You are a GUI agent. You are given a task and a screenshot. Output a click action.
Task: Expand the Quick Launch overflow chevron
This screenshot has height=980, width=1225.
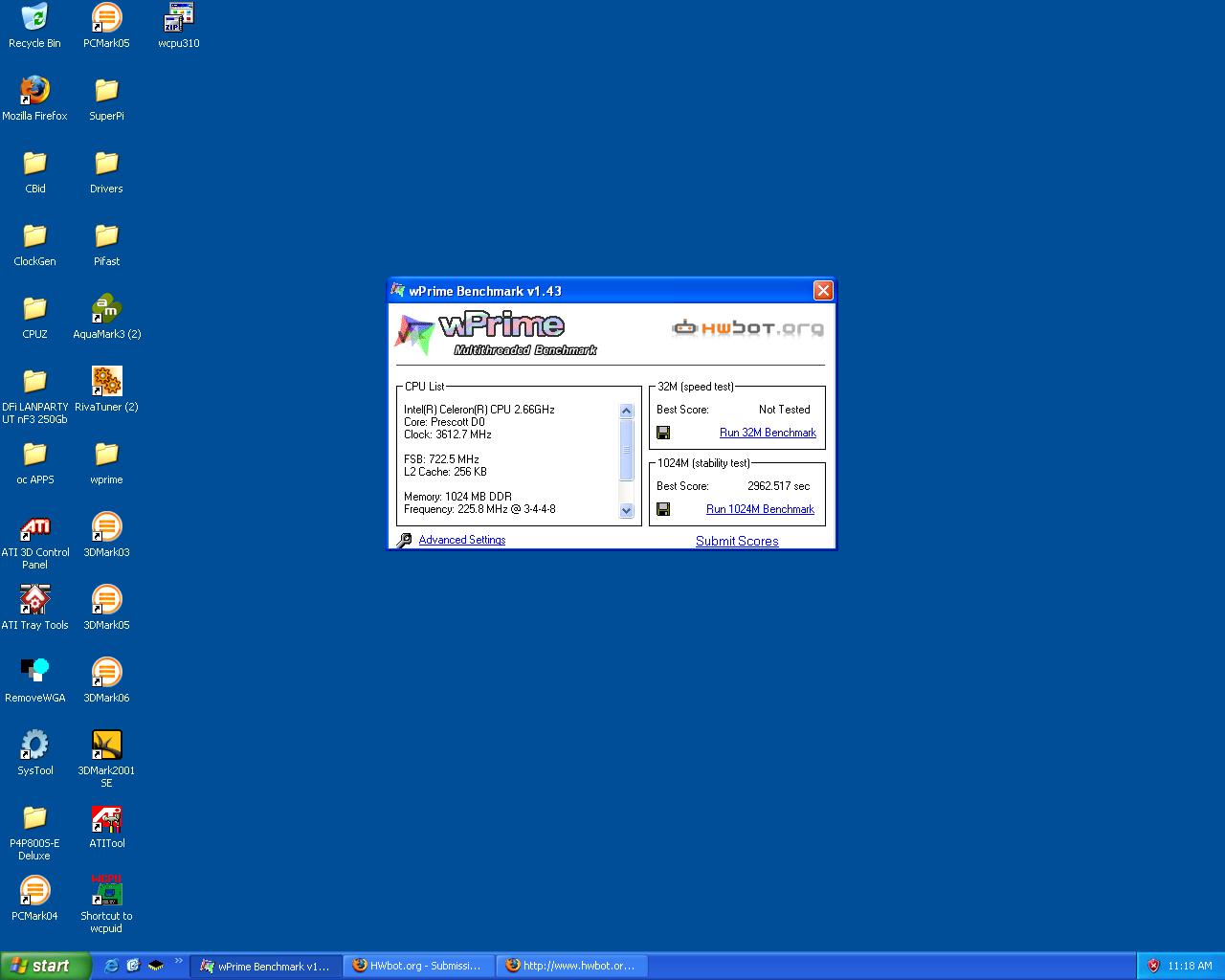click(178, 962)
